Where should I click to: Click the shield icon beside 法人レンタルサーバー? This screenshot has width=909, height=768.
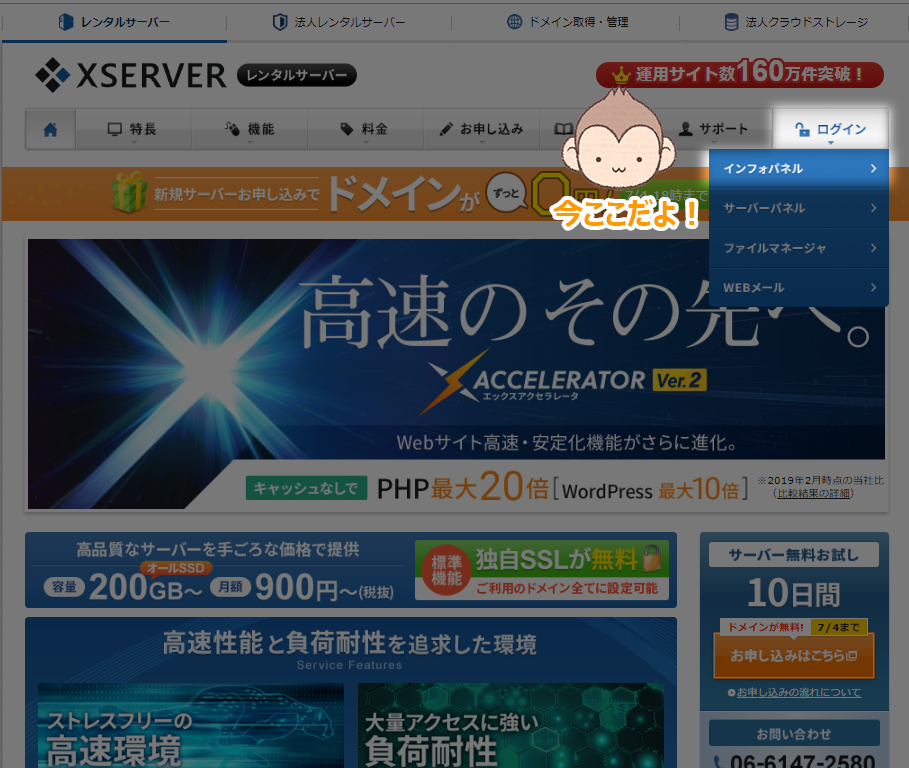[280, 22]
